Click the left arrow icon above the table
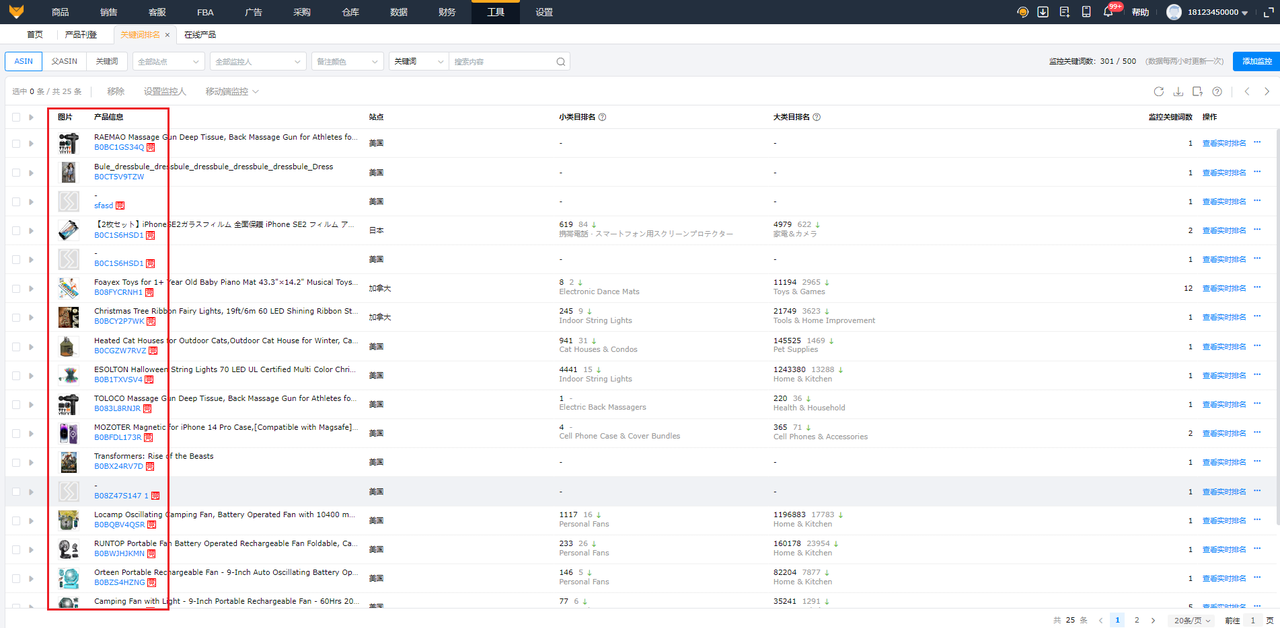1280x628 pixels. (1247, 91)
